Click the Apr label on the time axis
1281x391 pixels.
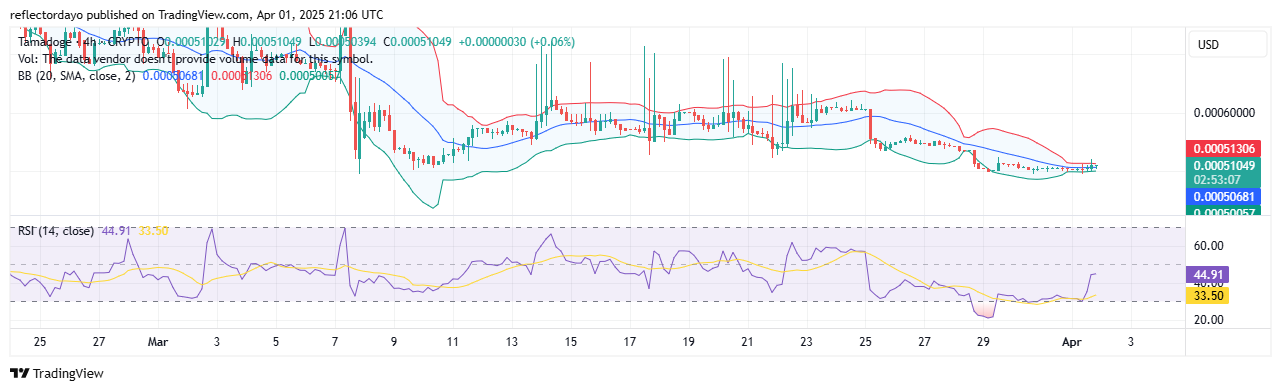pos(1071,341)
